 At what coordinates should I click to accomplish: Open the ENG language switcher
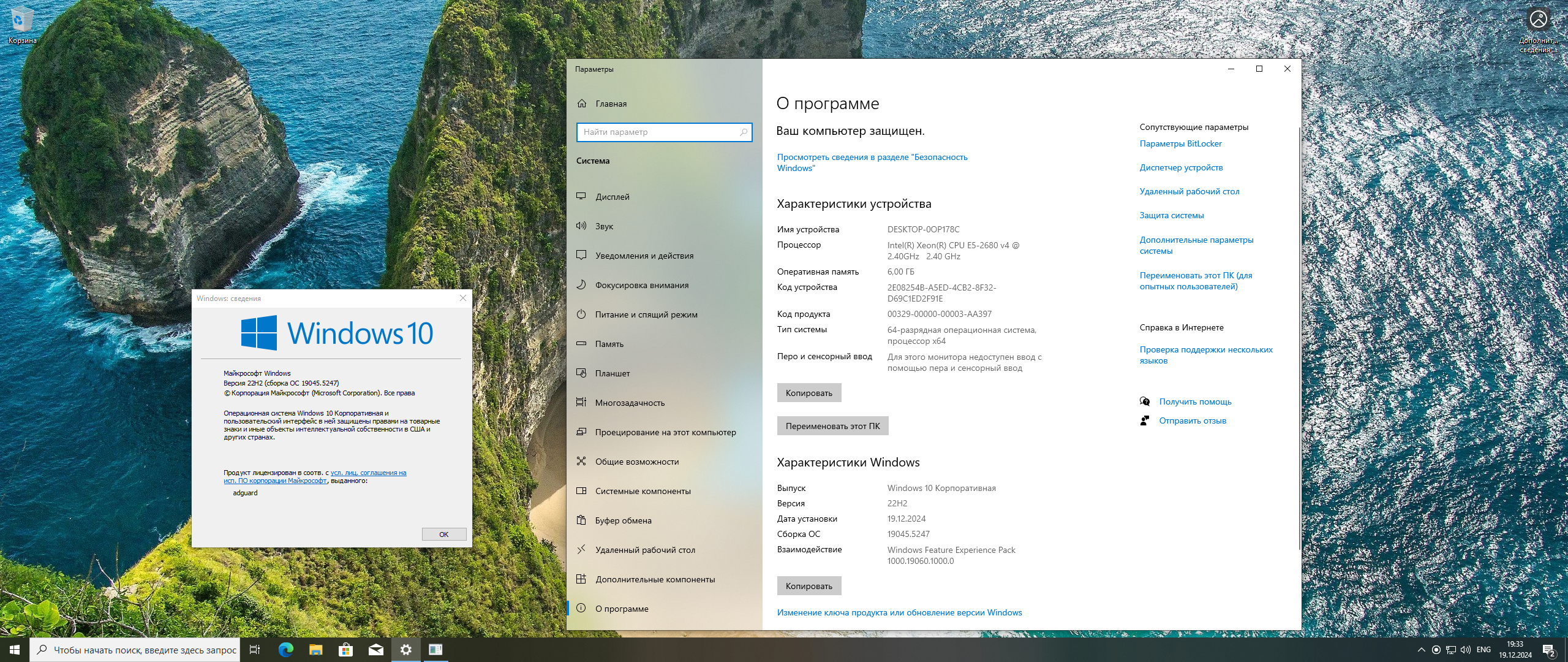pos(1483,650)
